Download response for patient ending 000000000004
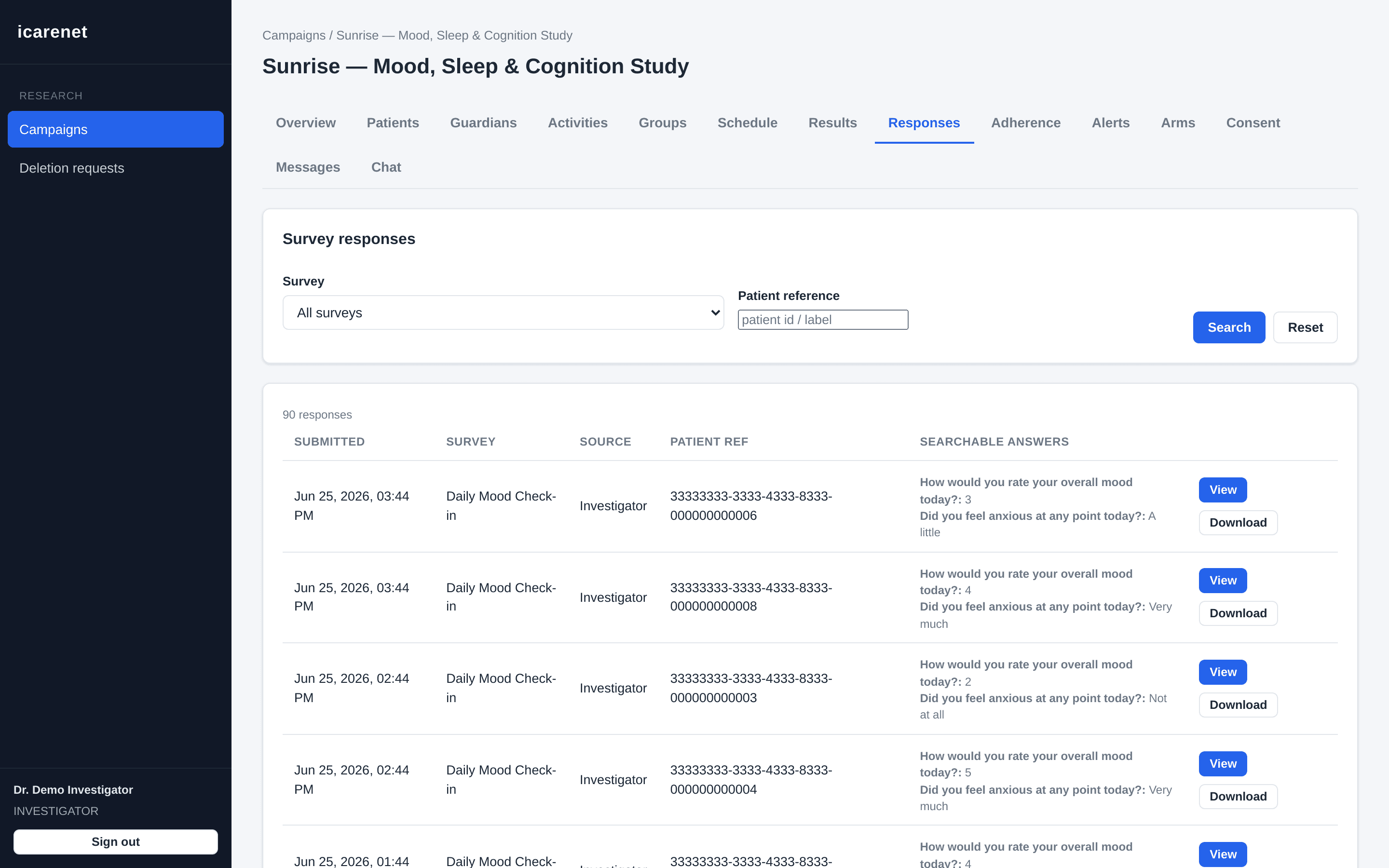The image size is (1389, 868). coord(1238,796)
